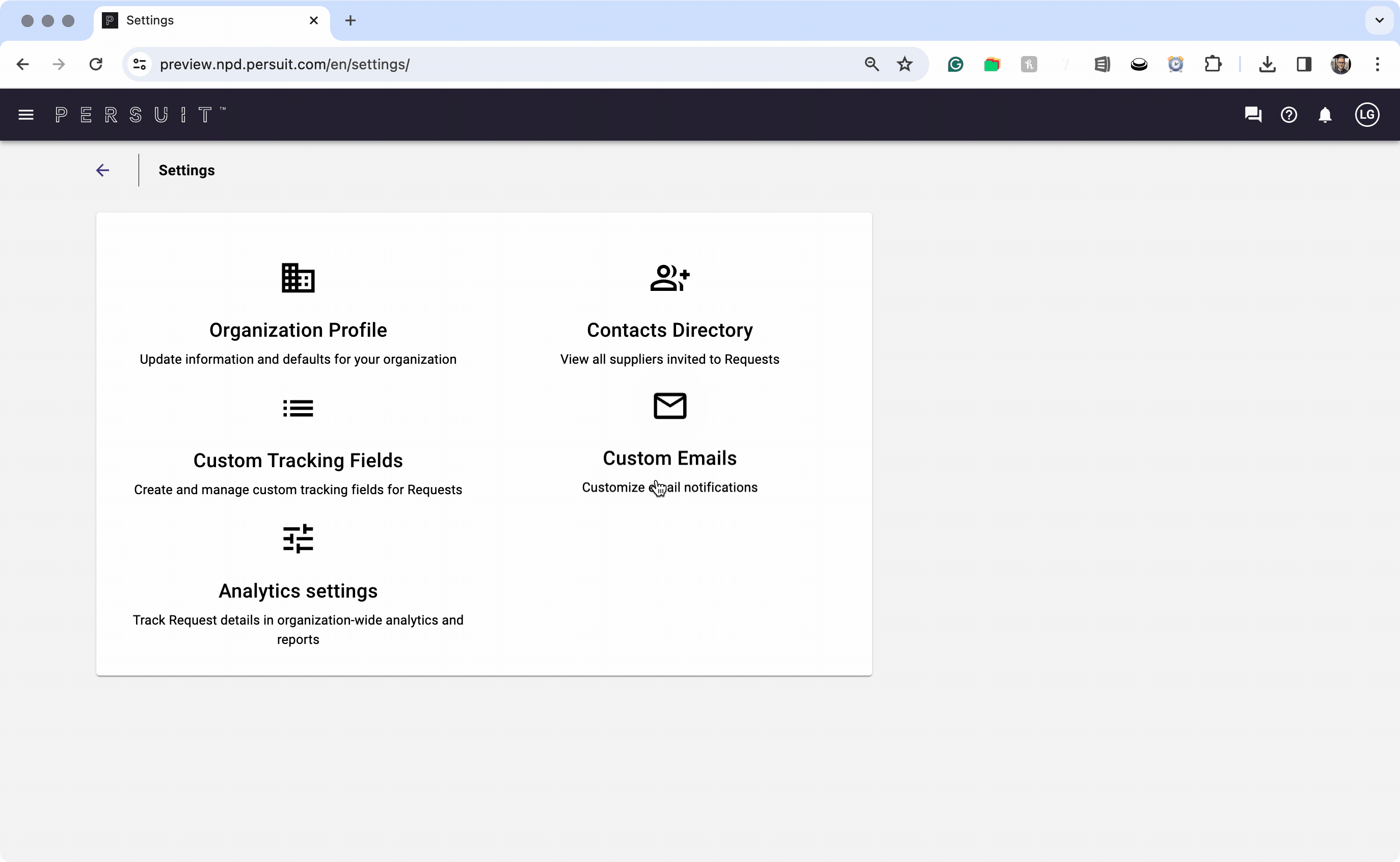The width and height of the screenshot is (1400, 862).
Task: Click the Settings page heading
Action: (186, 170)
